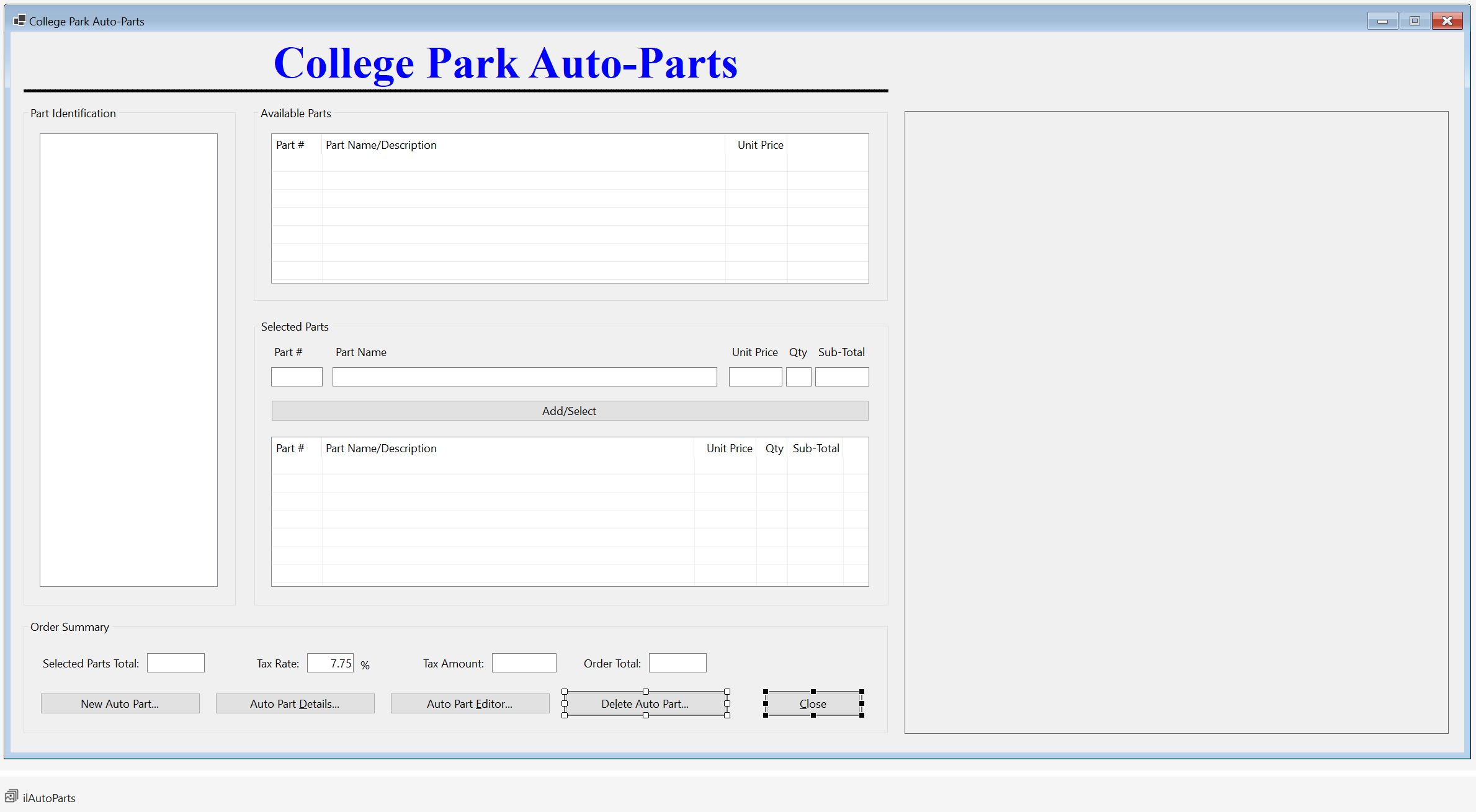Click the New Auto Part... button

pyautogui.click(x=120, y=703)
